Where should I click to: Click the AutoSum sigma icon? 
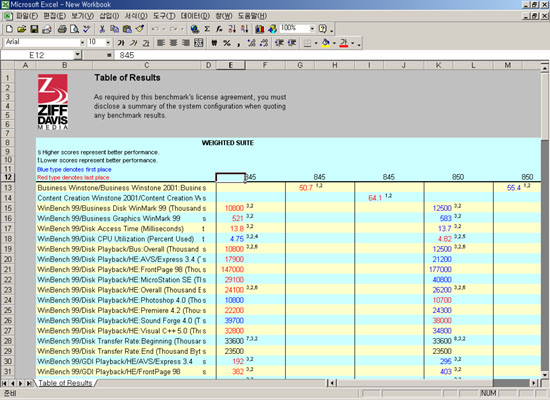tap(207, 29)
